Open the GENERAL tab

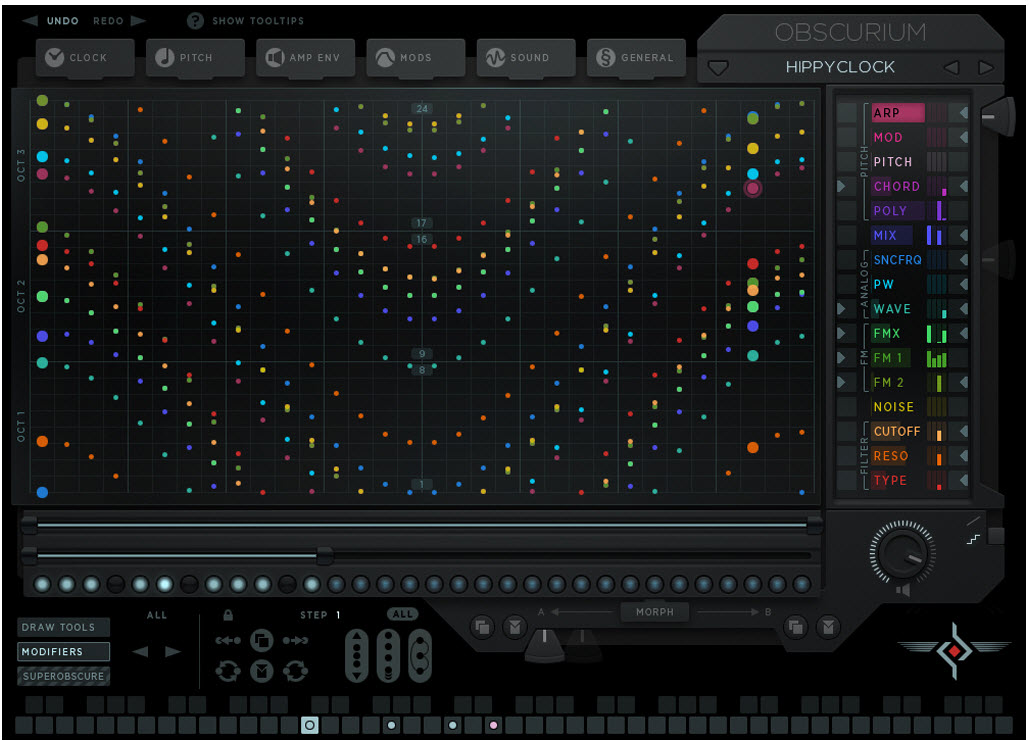click(x=637, y=58)
